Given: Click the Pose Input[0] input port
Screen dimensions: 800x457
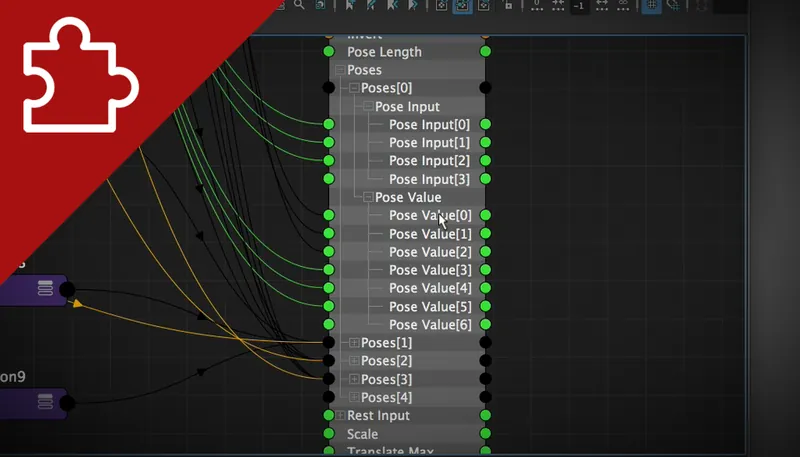Looking at the screenshot, I should tap(329, 124).
